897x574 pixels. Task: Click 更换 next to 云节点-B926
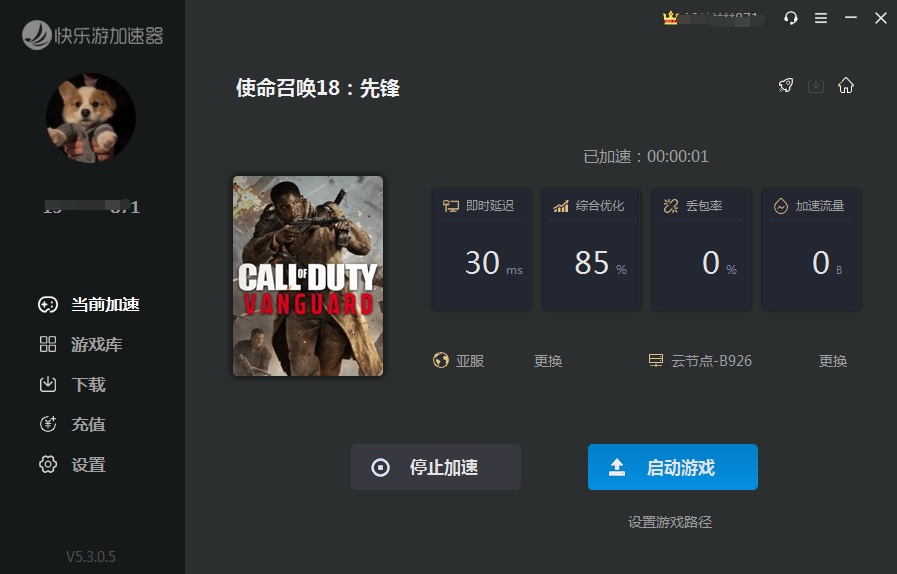833,361
